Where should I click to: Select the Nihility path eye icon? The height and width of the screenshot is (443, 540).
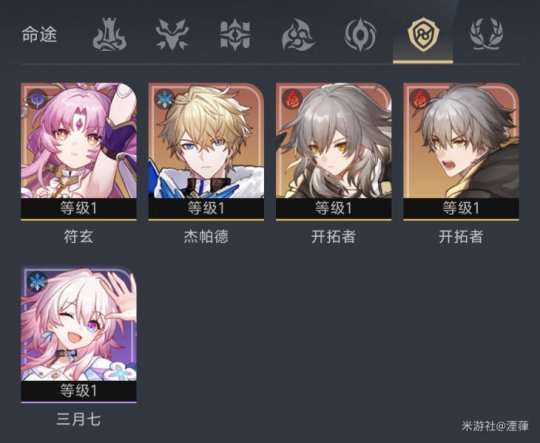click(x=360, y=35)
